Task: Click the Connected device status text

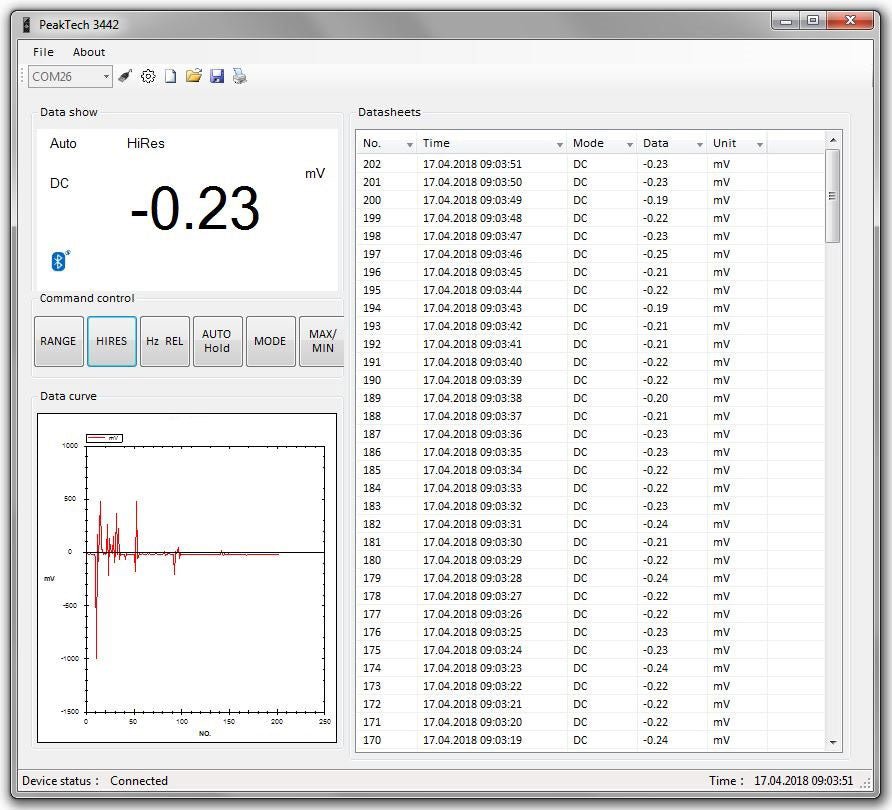Action: 139,781
